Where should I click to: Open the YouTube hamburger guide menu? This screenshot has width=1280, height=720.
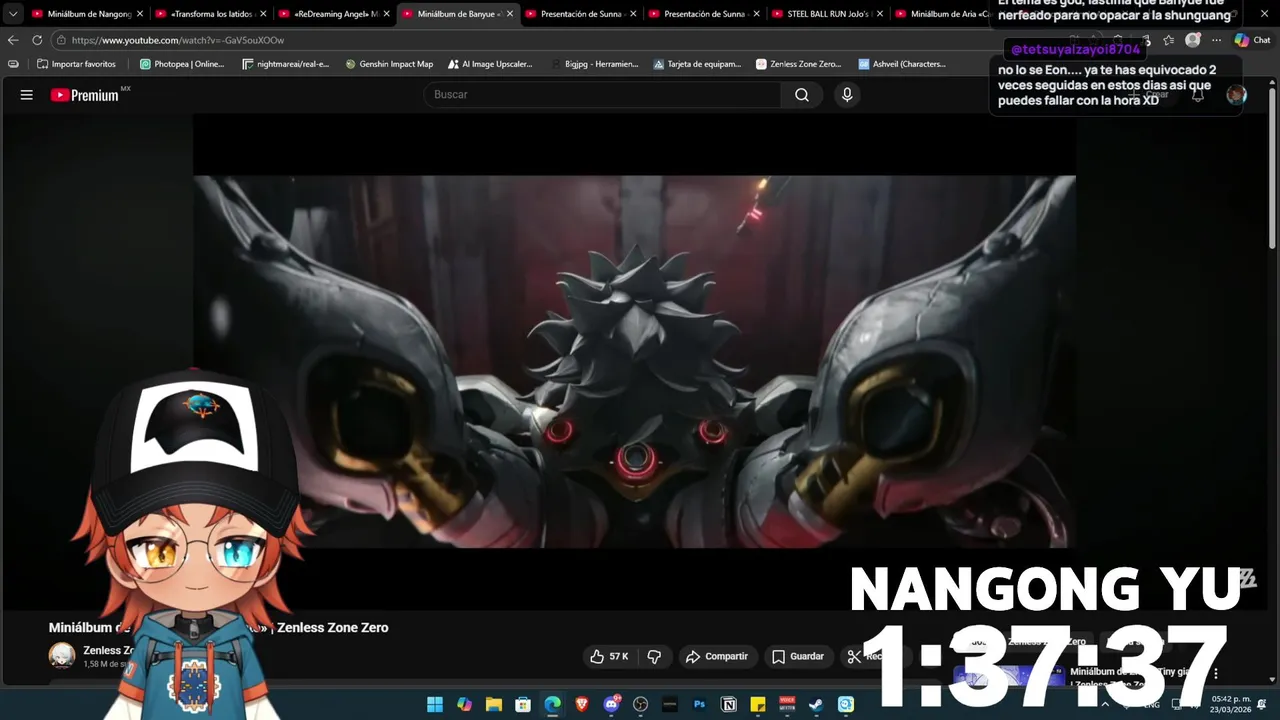pyautogui.click(x=27, y=95)
